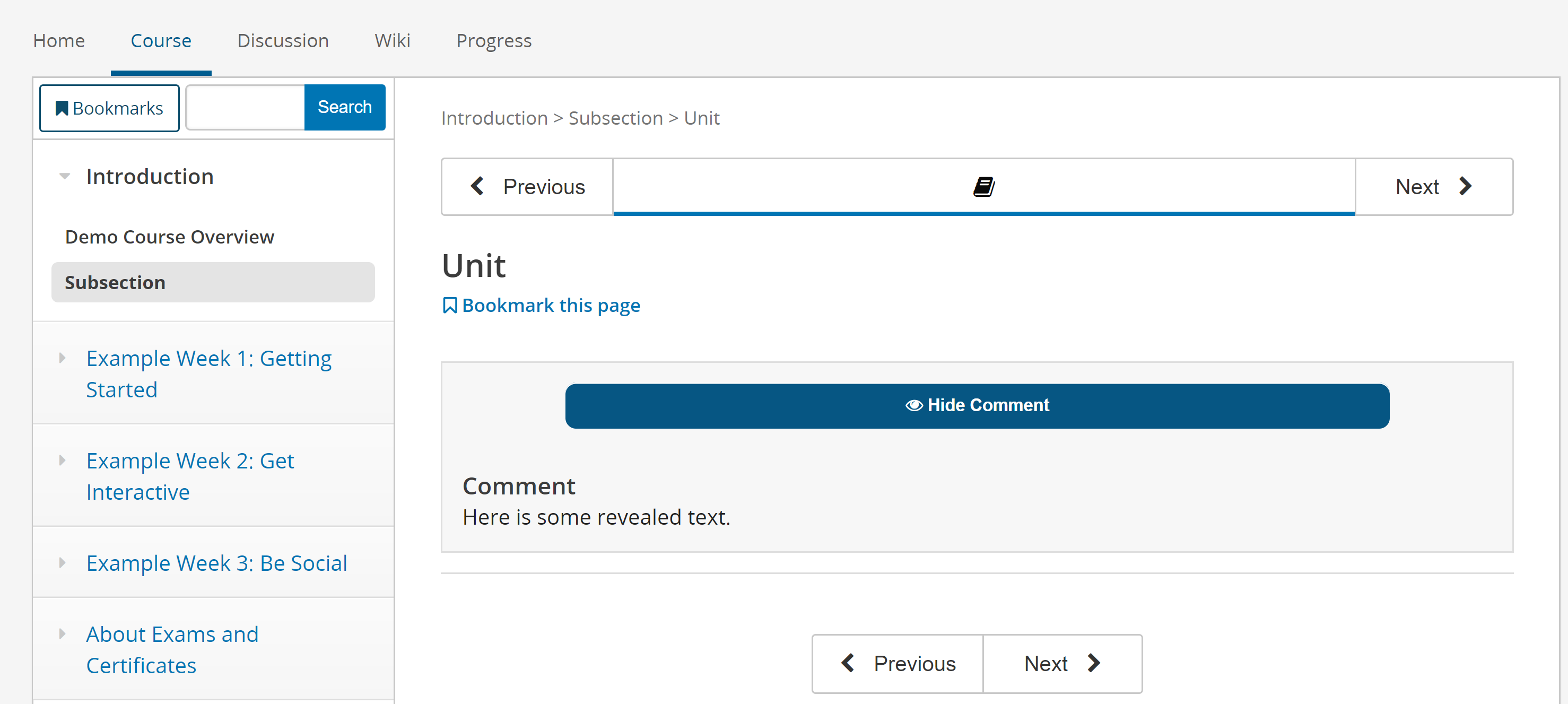Select the Course tab
1568x704 pixels.
click(161, 41)
